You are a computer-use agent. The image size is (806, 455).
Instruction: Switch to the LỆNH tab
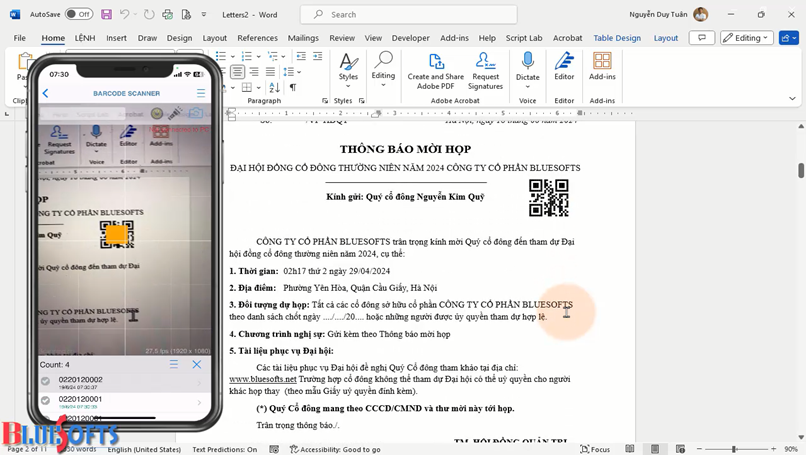coord(85,38)
